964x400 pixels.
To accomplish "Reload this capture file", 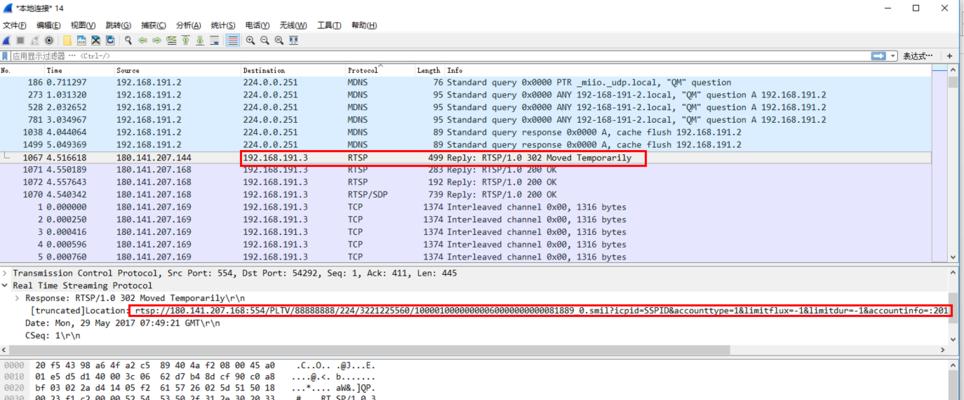I will [110, 41].
